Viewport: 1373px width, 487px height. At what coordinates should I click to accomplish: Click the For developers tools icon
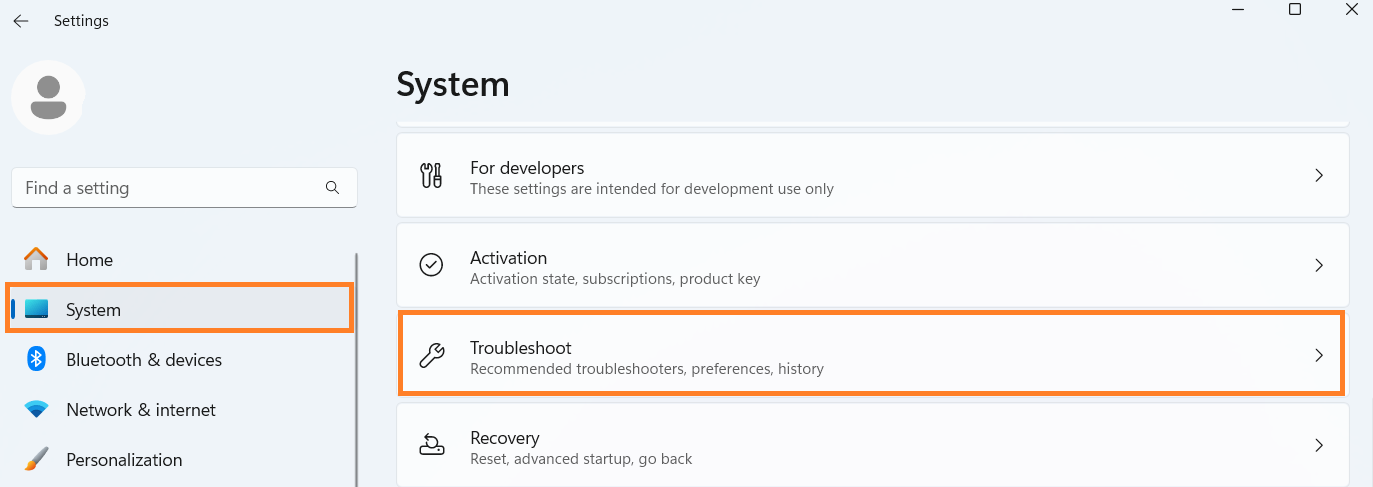pos(431,176)
